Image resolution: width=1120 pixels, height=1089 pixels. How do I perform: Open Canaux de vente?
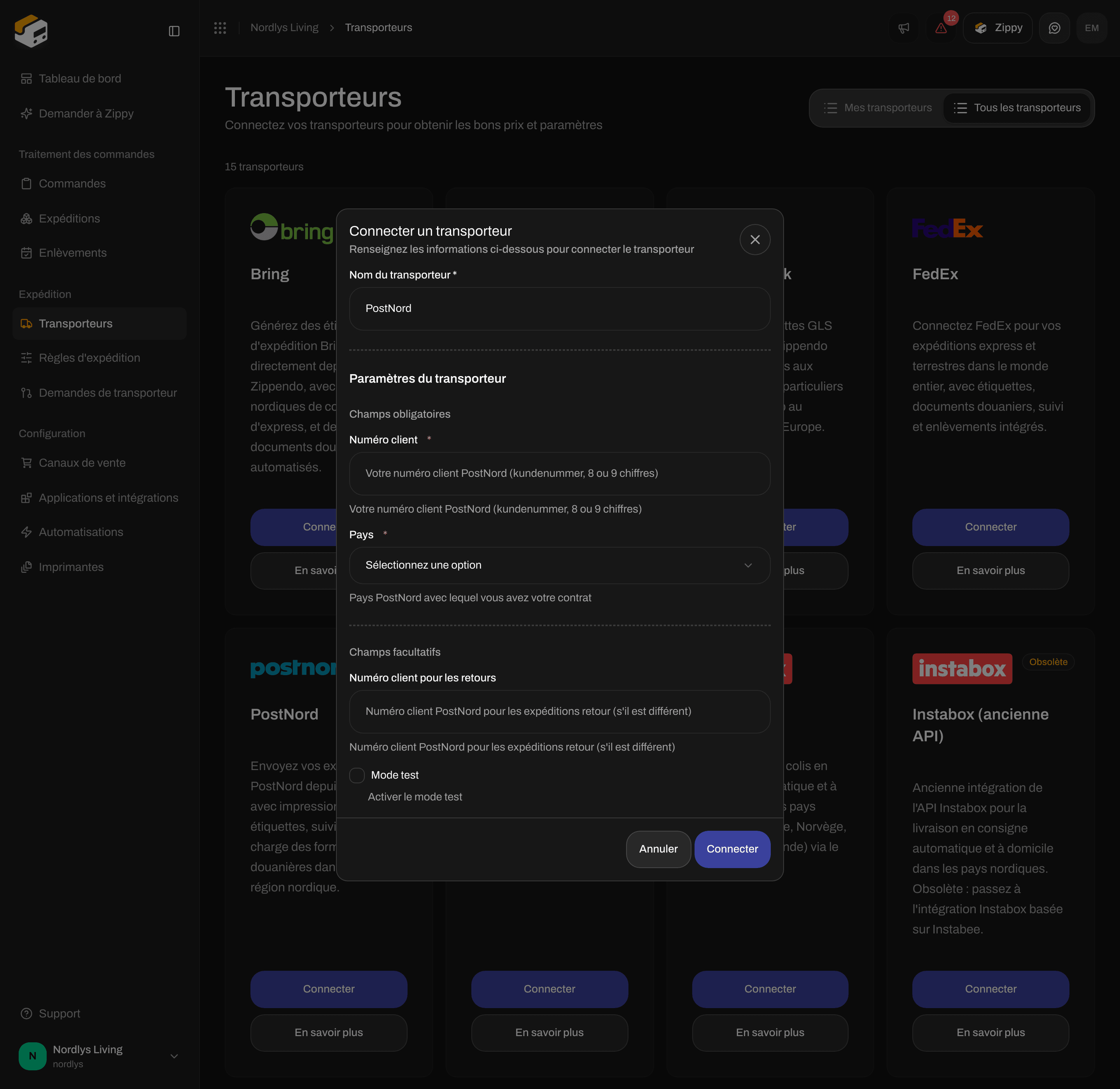click(x=100, y=463)
